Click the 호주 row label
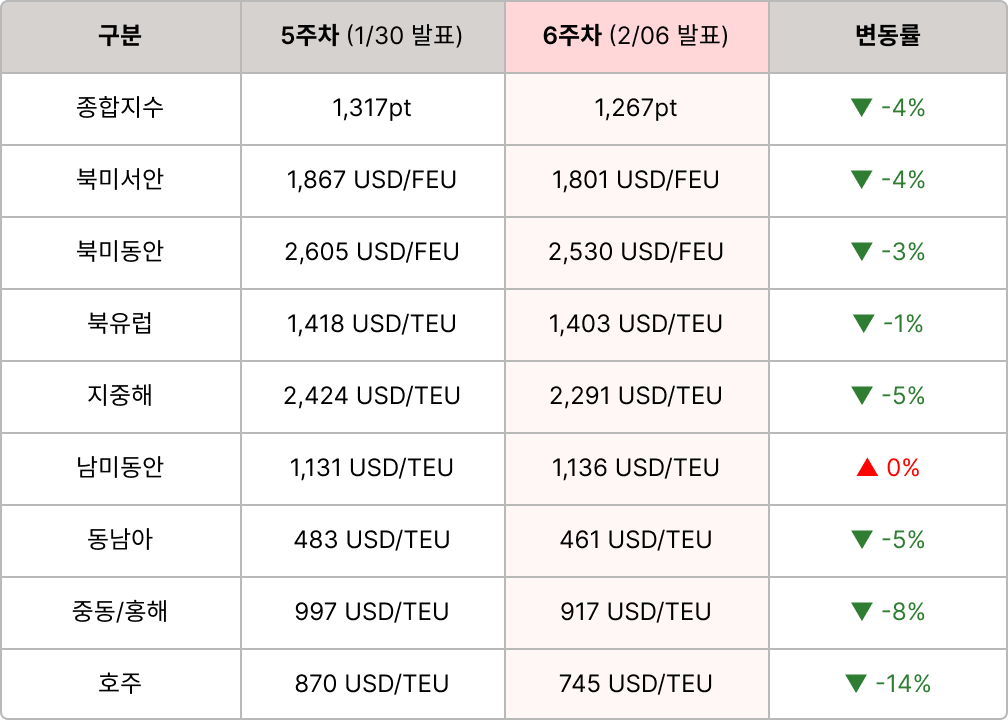The height and width of the screenshot is (720, 1008). click(x=120, y=684)
